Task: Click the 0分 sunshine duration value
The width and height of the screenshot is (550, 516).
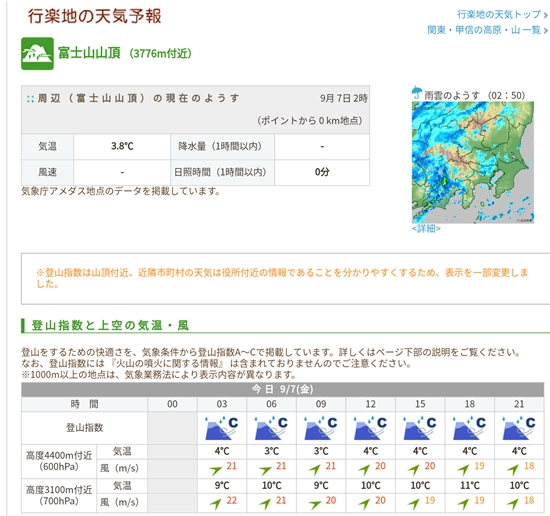Action: [322, 172]
